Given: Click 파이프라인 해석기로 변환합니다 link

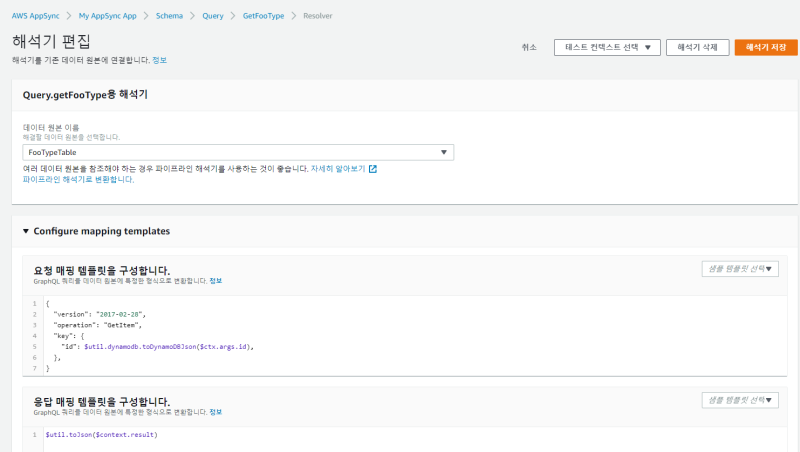Looking at the screenshot, I should 78,180.
